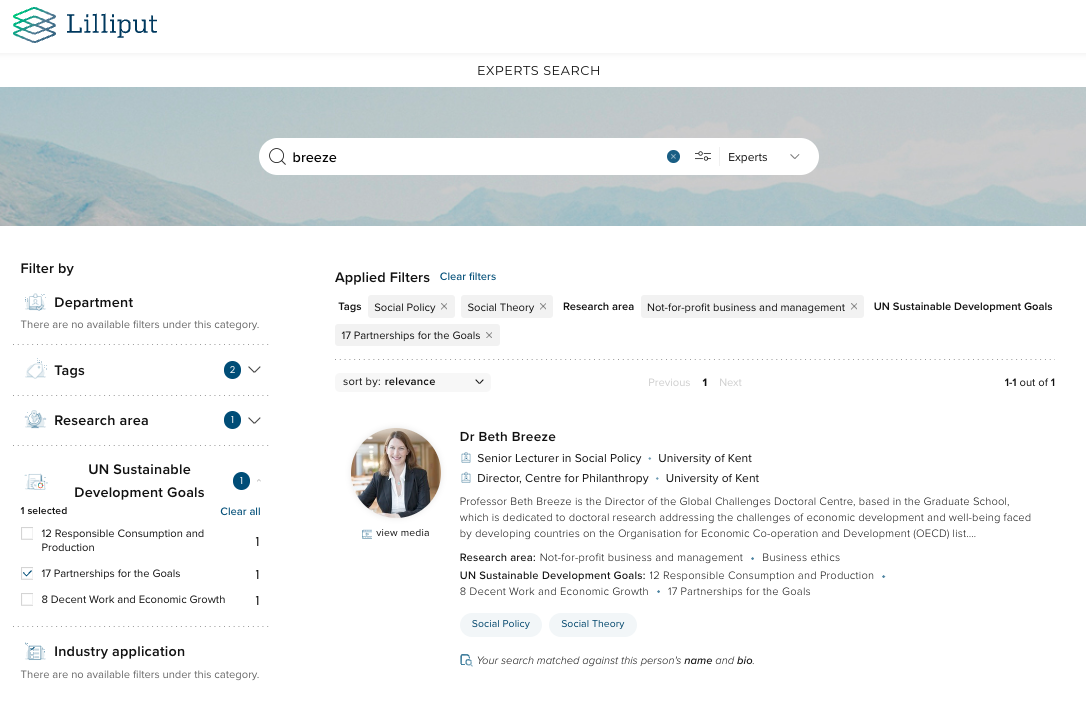This screenshot has width=1086, height=701.
Task: Check 12 Responsible Consumption and Production
Action: coord(27,533)
